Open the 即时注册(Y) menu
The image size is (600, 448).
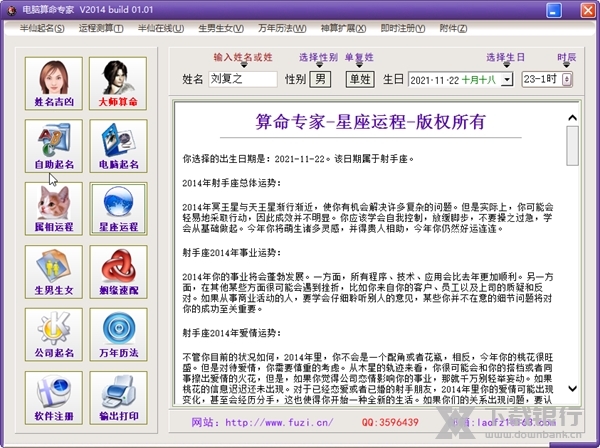pos(403,28)
